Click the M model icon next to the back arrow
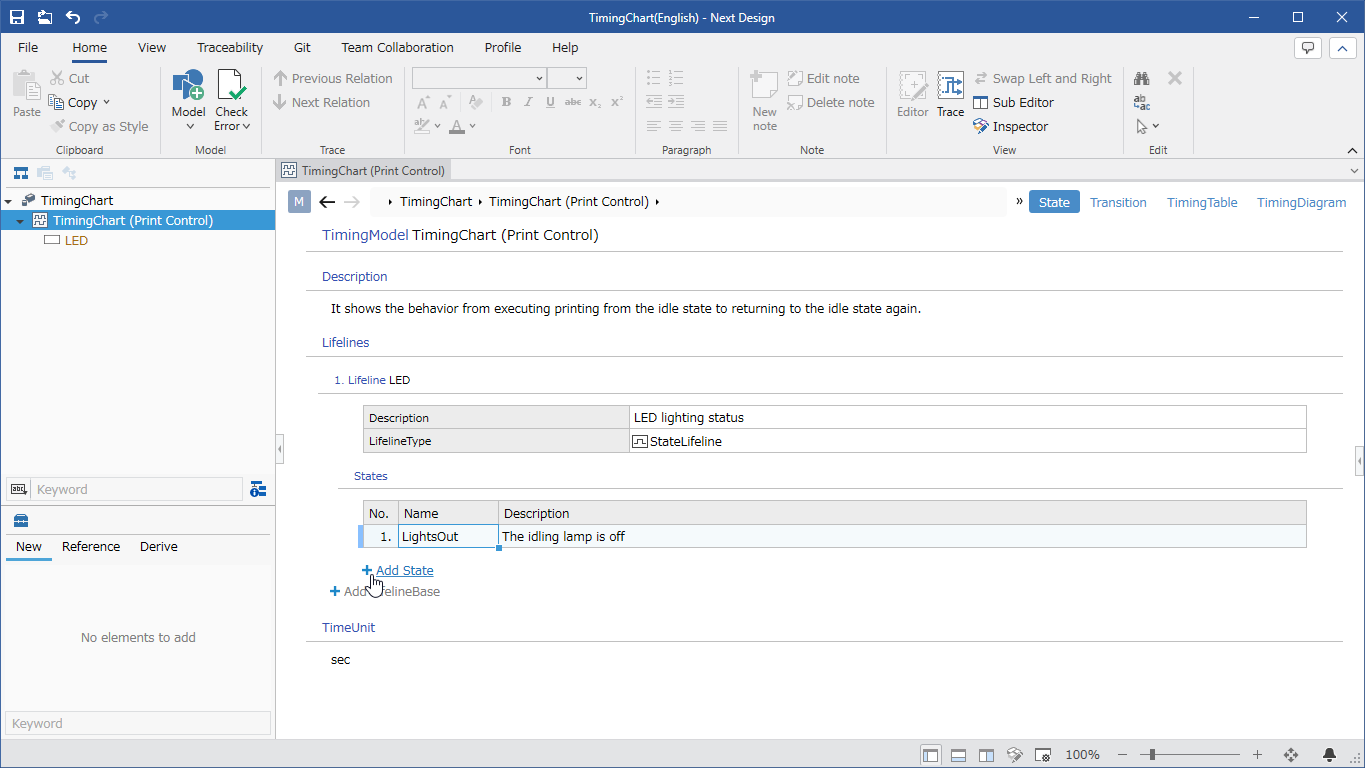 pos(299,202)
